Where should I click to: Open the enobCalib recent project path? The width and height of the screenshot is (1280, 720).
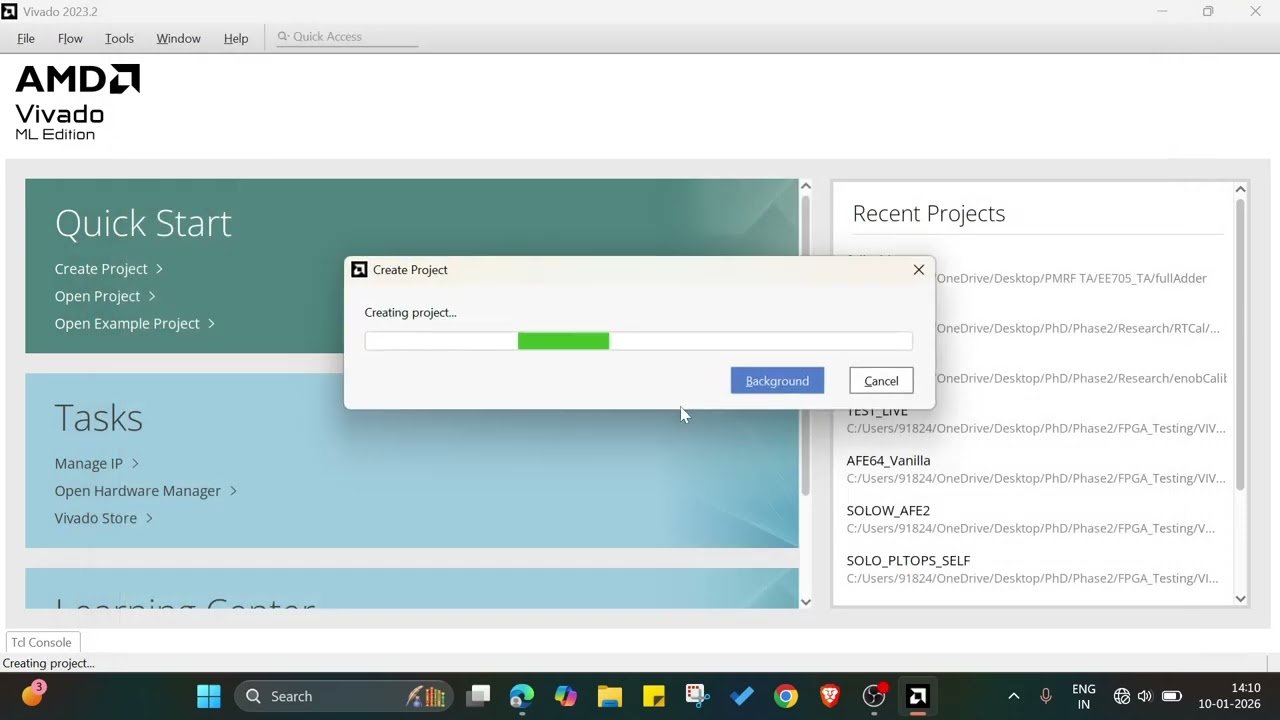point(1080,378)
